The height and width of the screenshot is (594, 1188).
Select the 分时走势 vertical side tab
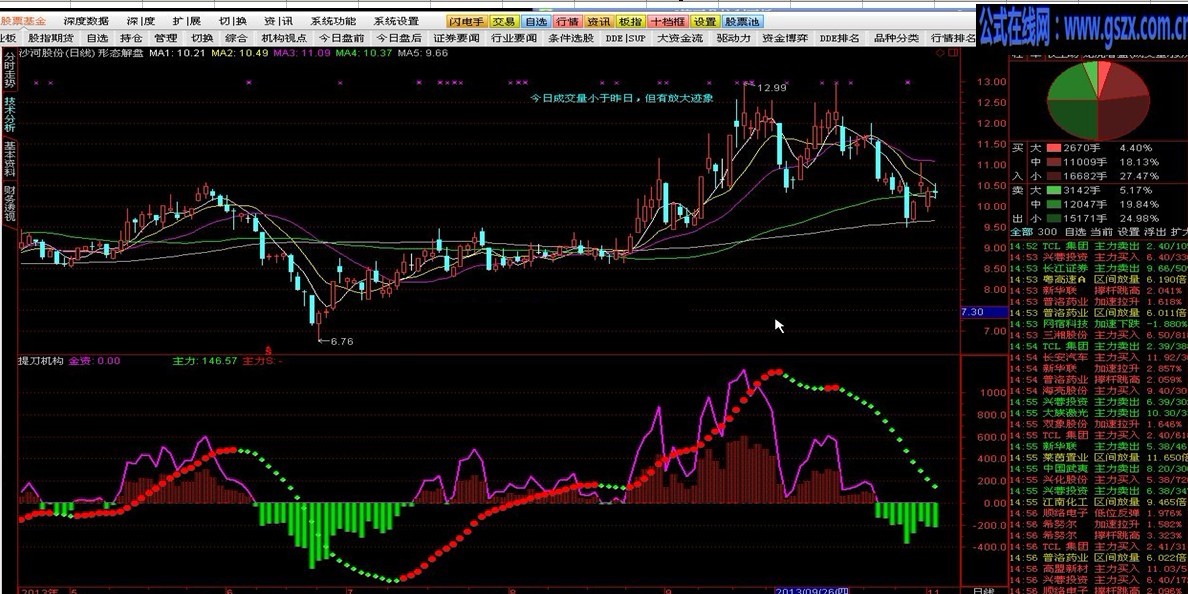[x=9, y=70]
